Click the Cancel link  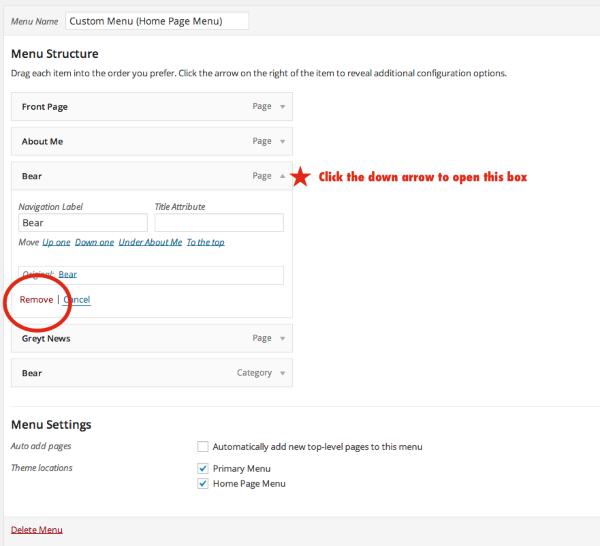tap(77, 300)
